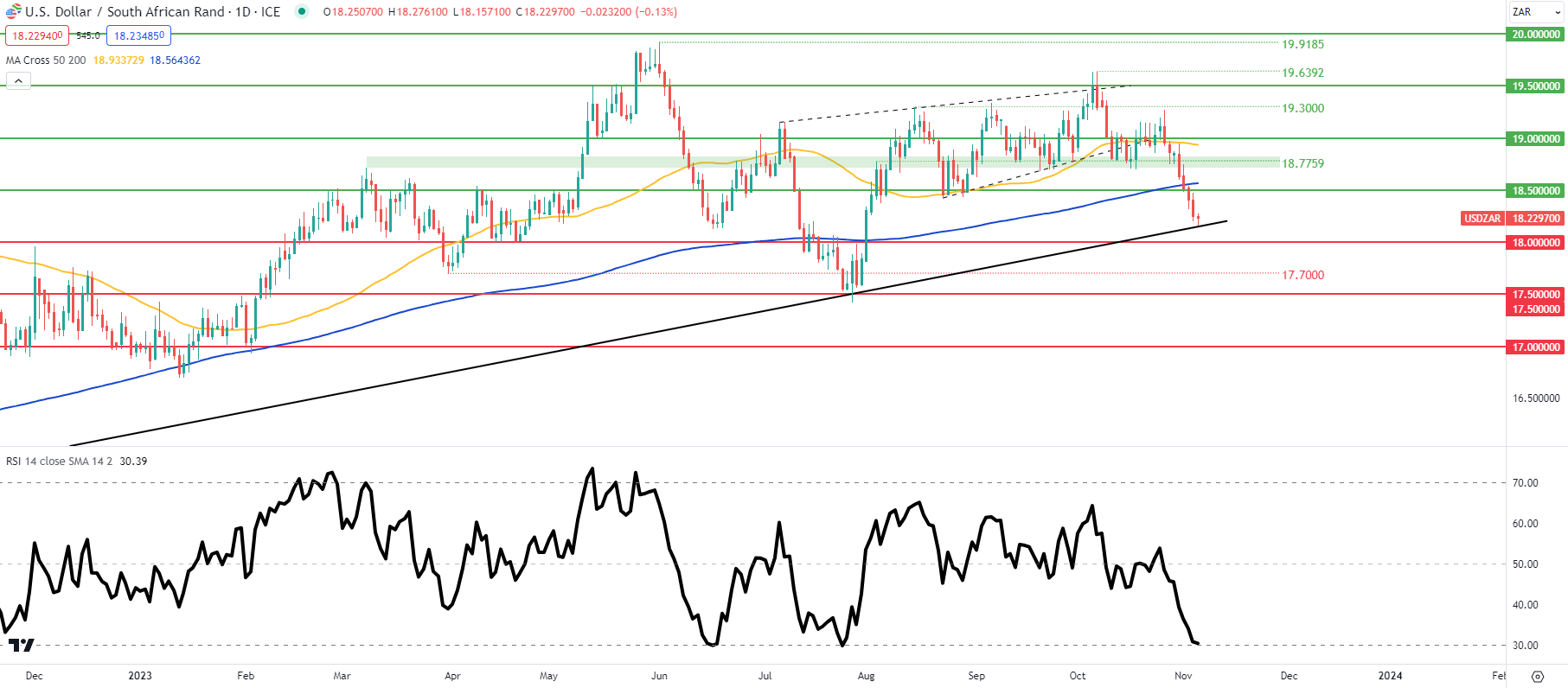Click the 19.000000 price axis label

click(x=1536, y=138)
